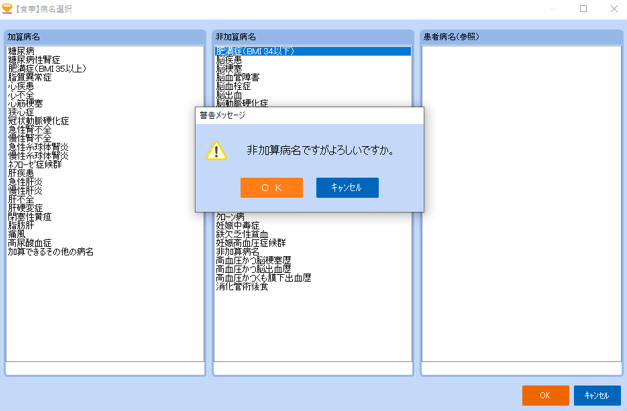The image size is (627, 411).
Task: Confirm with OK in the warning dialog
Action: coord(272,188)
